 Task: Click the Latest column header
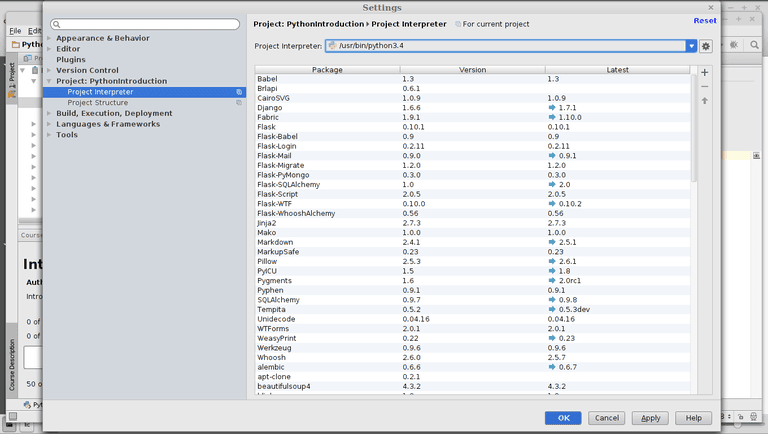[x=617, y=70]
